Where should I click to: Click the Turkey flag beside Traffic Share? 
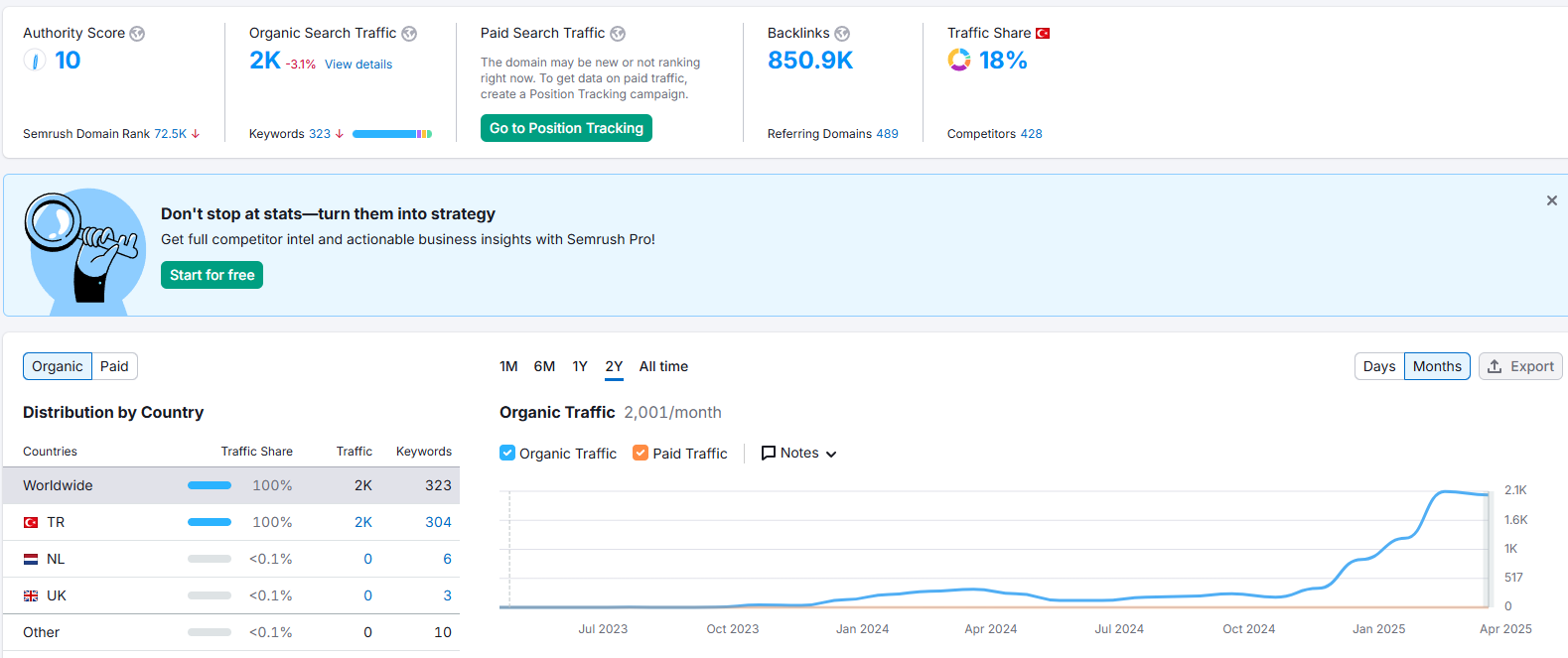[x=1043, y=34]
